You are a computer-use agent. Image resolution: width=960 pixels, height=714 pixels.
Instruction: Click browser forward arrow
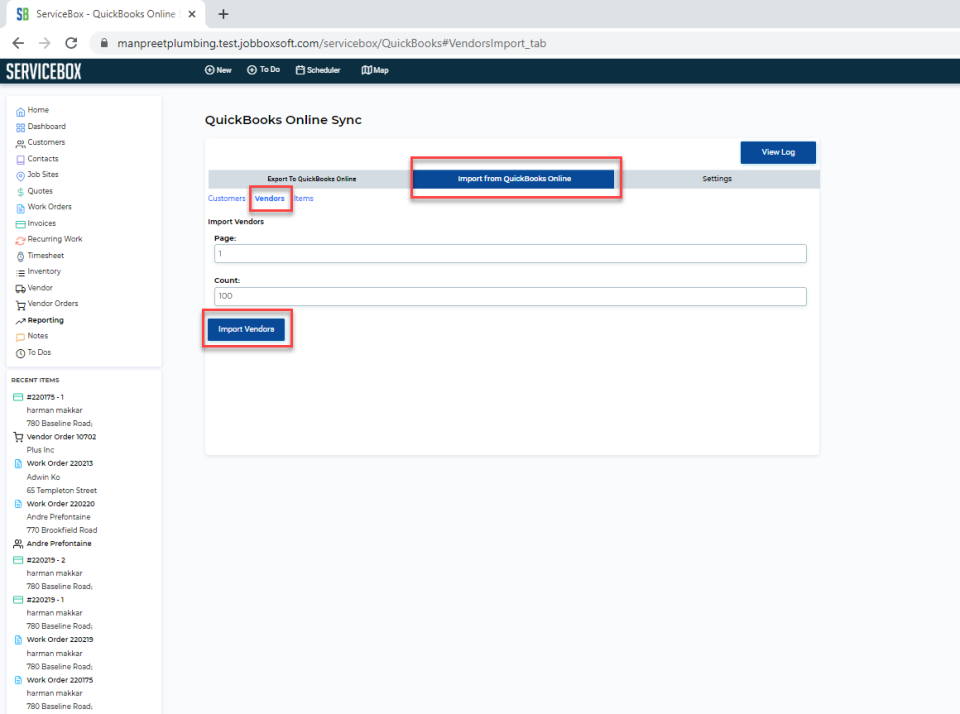tap(45, 43)
